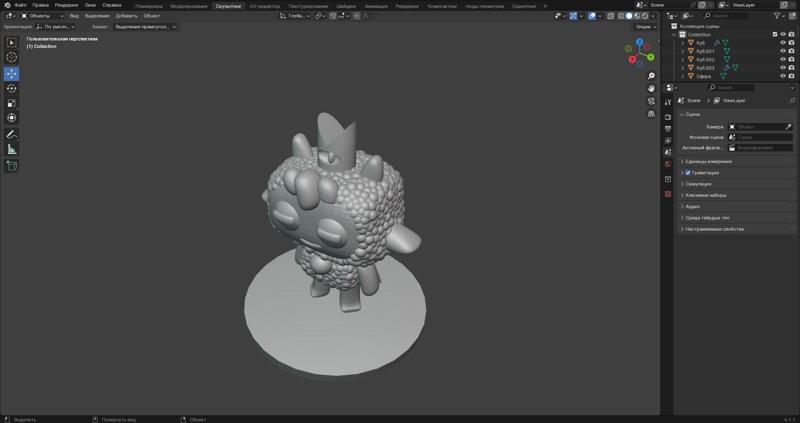Click the outliner filter funnel icon

(x=778, y=16)
